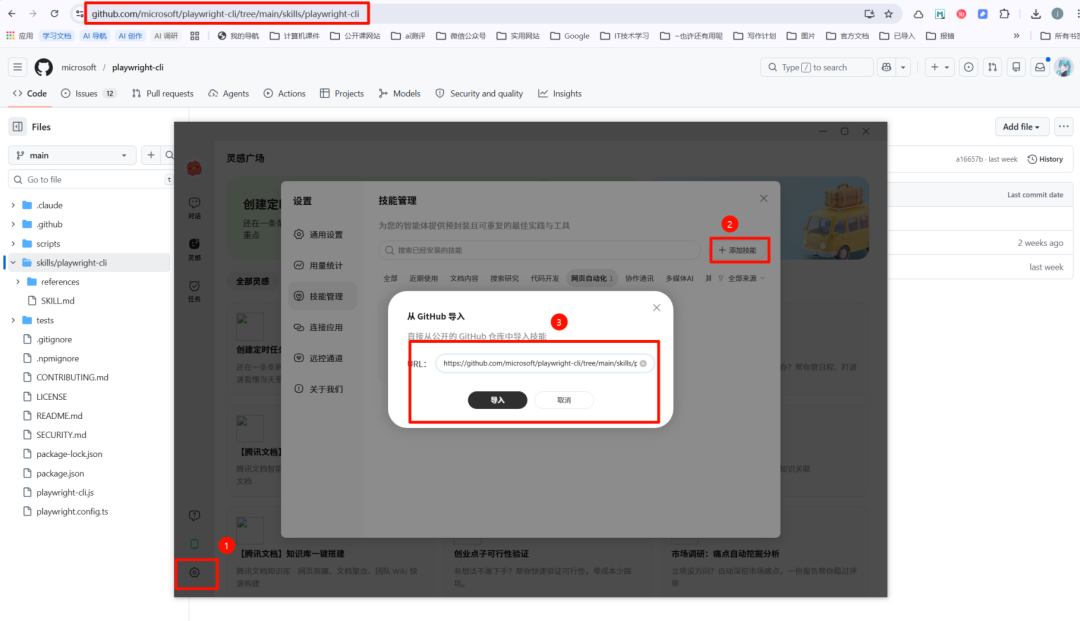The width and height of the screenshot is (1080, 621).
Task: Click the Go to file search field
Action: pyautogui.click(x=90, y=180)
